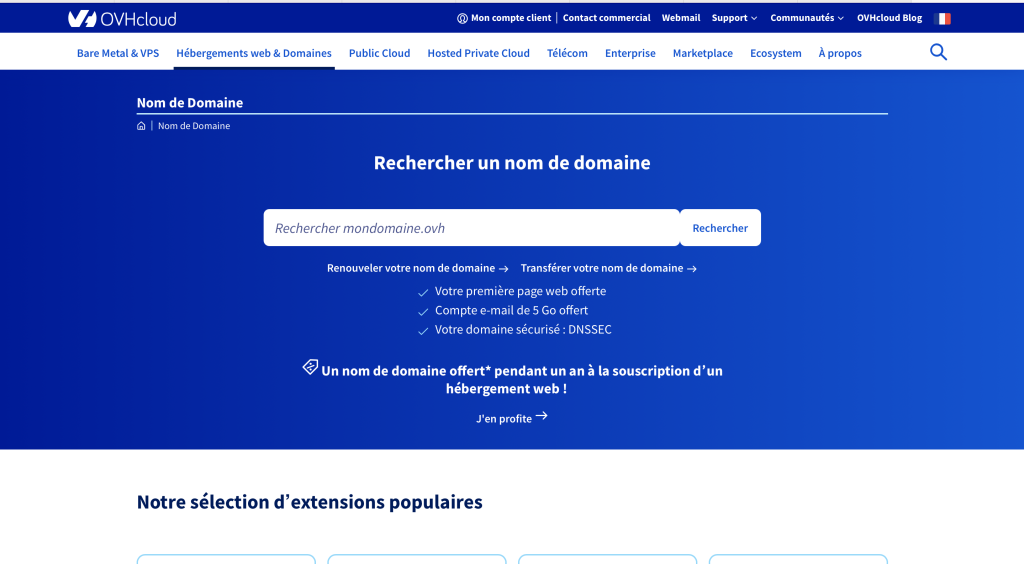Open the Enterprise menu
The width and height of the screenshot is (1024, 564).
pyautogui.click(x=630, y=54)
